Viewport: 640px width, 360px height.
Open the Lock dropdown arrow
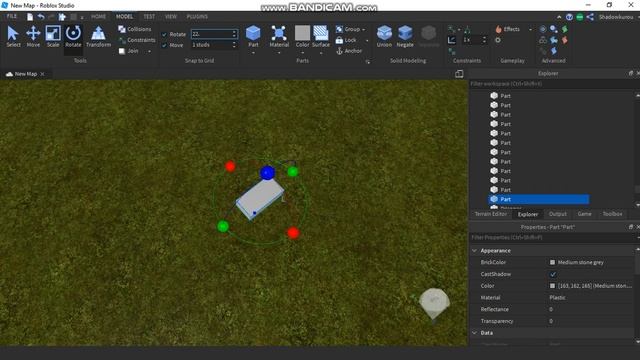367,40
